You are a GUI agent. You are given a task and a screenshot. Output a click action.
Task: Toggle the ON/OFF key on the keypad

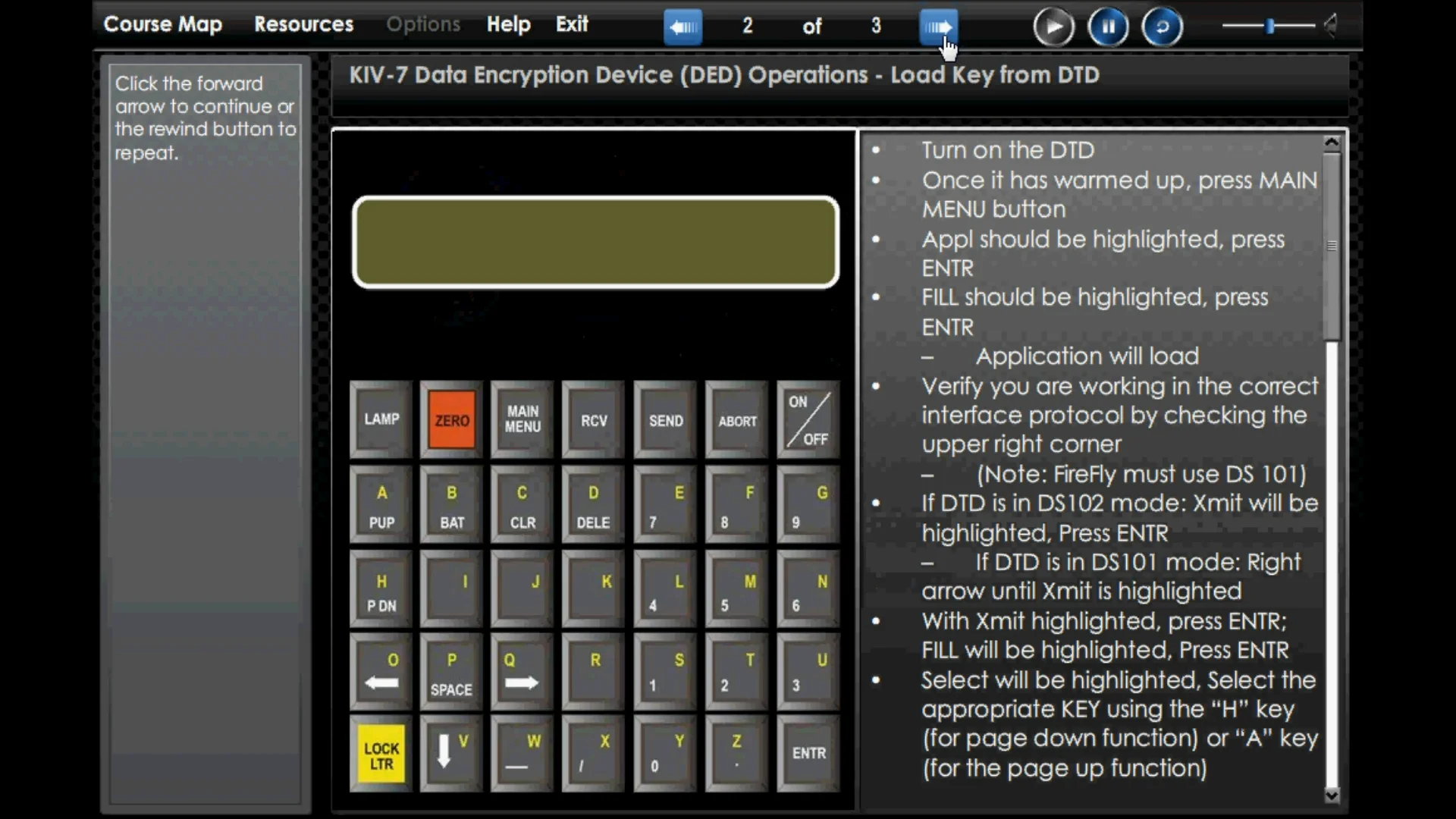pos(807,419)
